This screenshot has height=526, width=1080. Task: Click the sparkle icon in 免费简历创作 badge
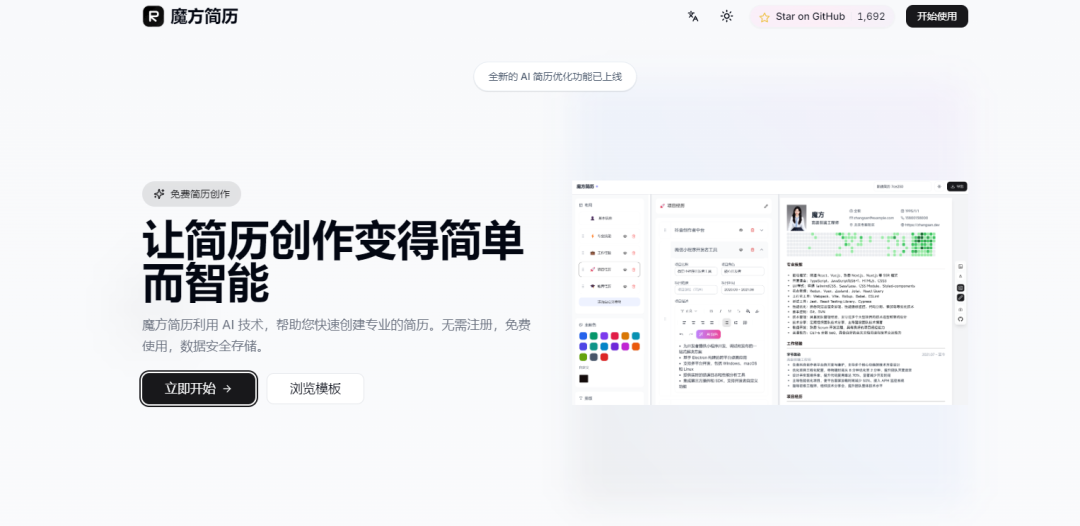(159, 194)
